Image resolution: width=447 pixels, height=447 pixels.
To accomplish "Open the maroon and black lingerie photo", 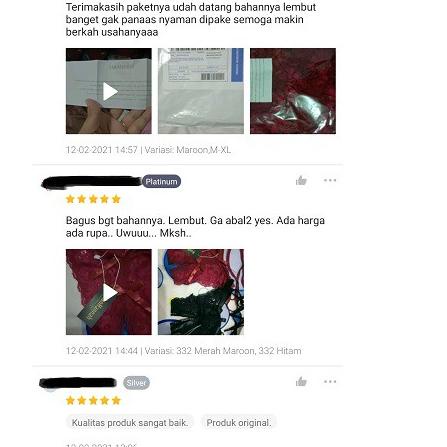I will click(x=201, y=292).
